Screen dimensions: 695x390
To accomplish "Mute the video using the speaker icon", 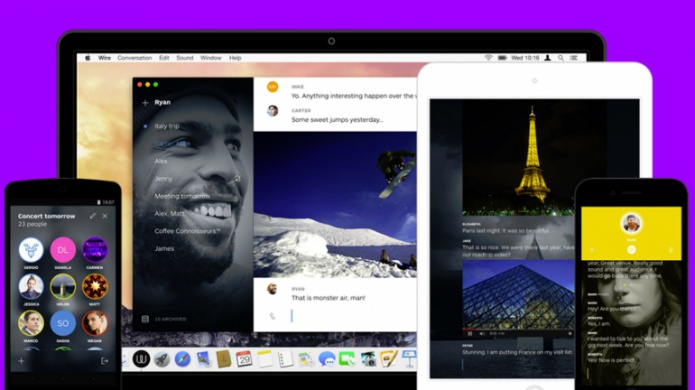I will coord(482,333).
